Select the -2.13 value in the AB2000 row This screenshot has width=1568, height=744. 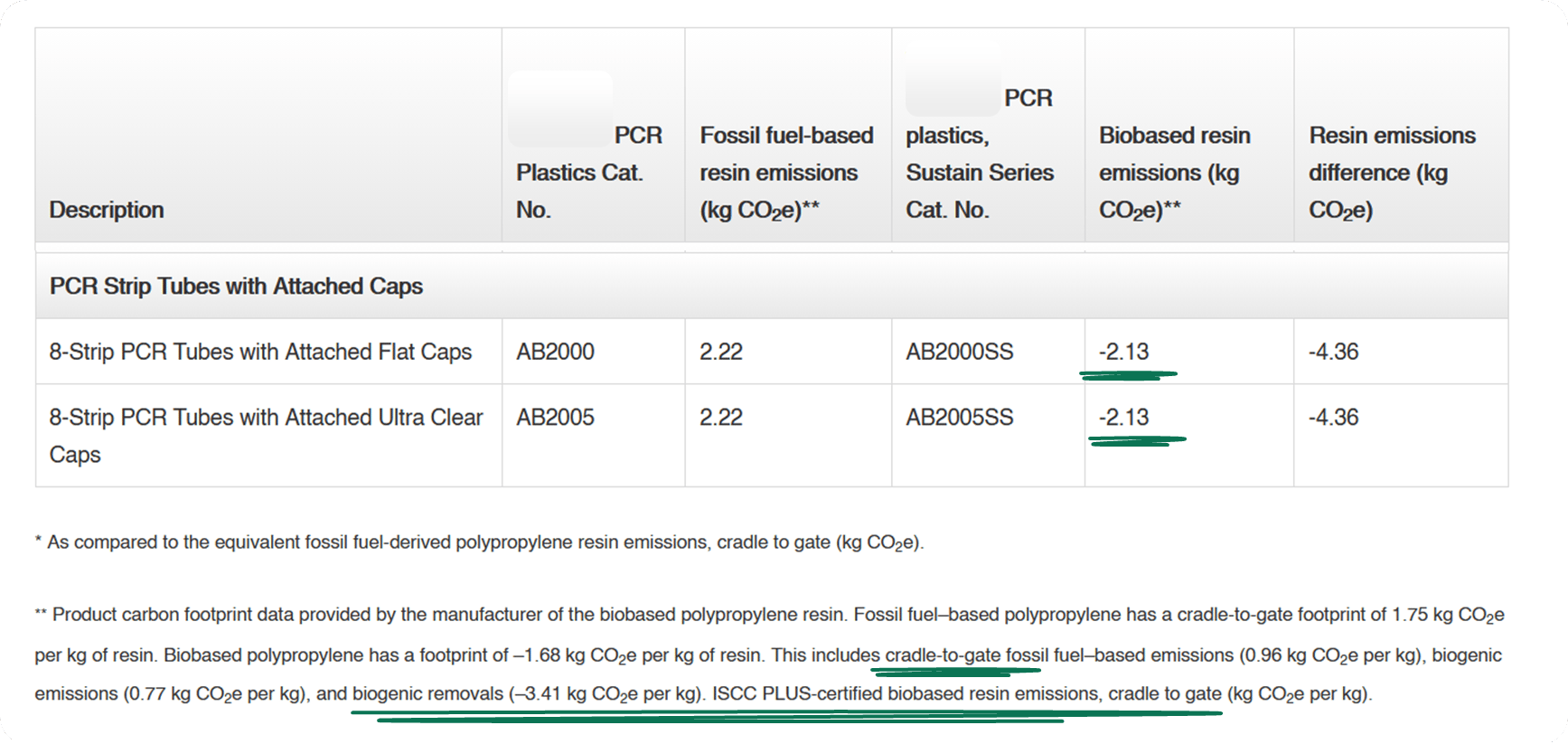pyautogui.click(x=1123, y=352)
